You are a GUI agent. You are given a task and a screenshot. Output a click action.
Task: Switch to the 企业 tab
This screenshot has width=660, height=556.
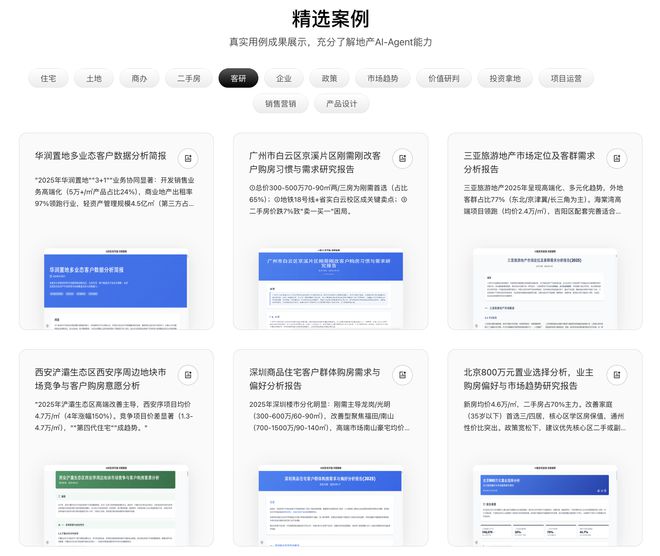pos(284,78)
